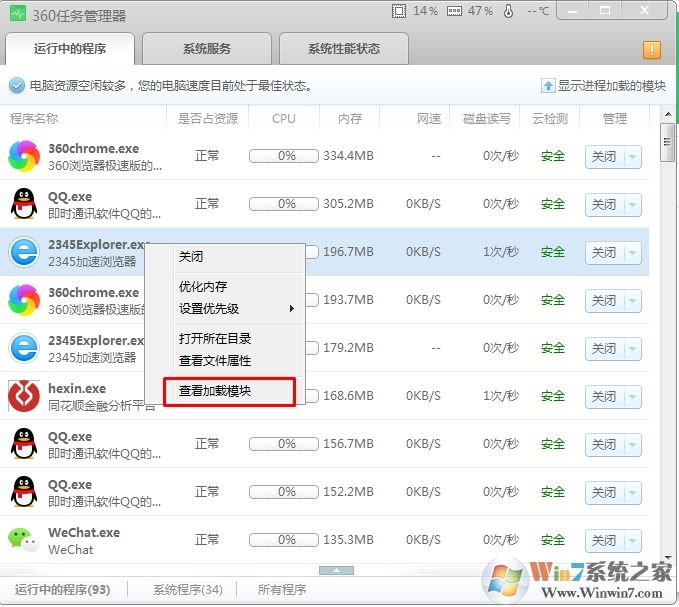
Task: Open dropdown arrow beside 关闭 for 360chrome 334.4MB
Action: tap(633, 157)
